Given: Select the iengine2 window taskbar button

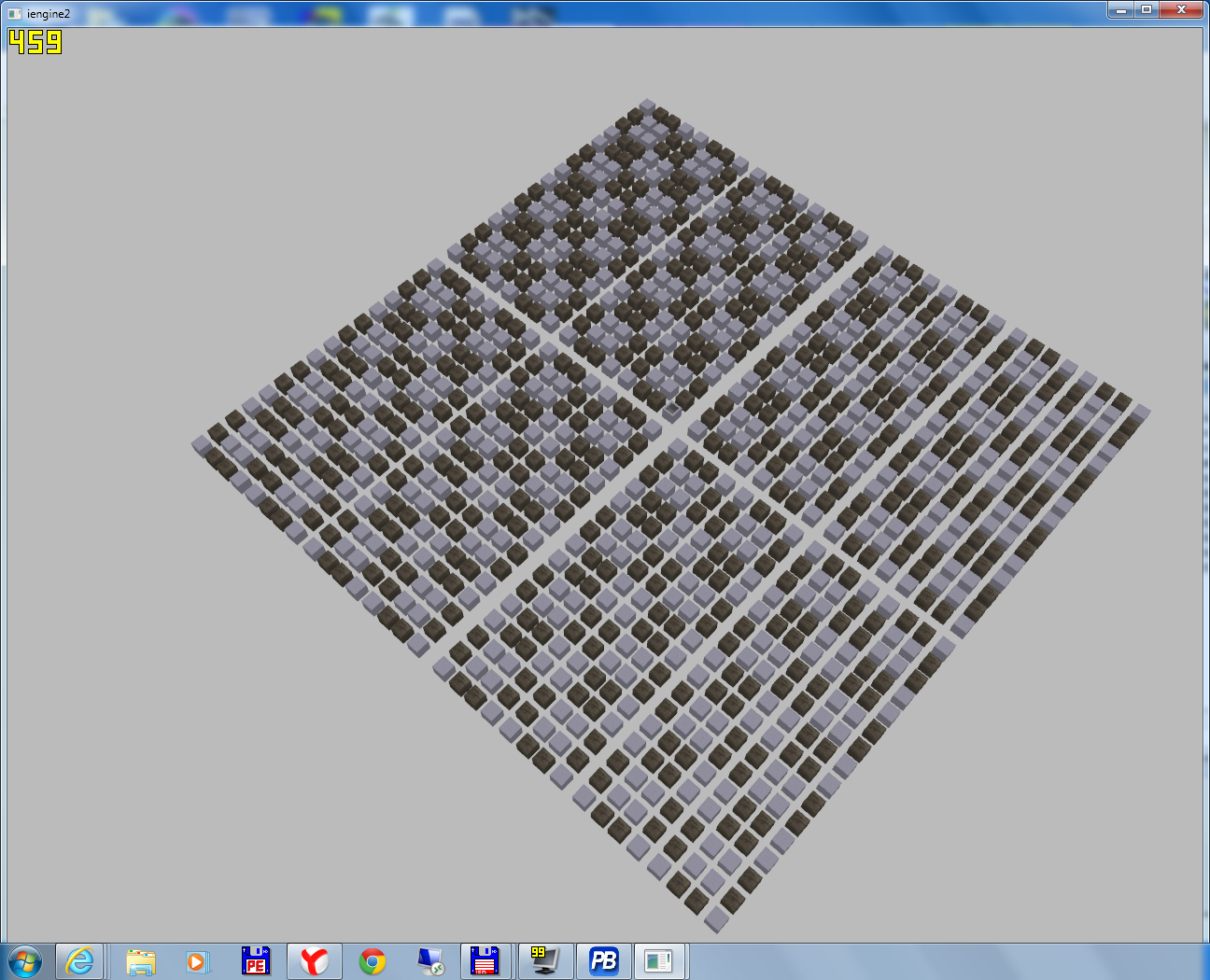Looking at the screenshot, I should 659,960.
